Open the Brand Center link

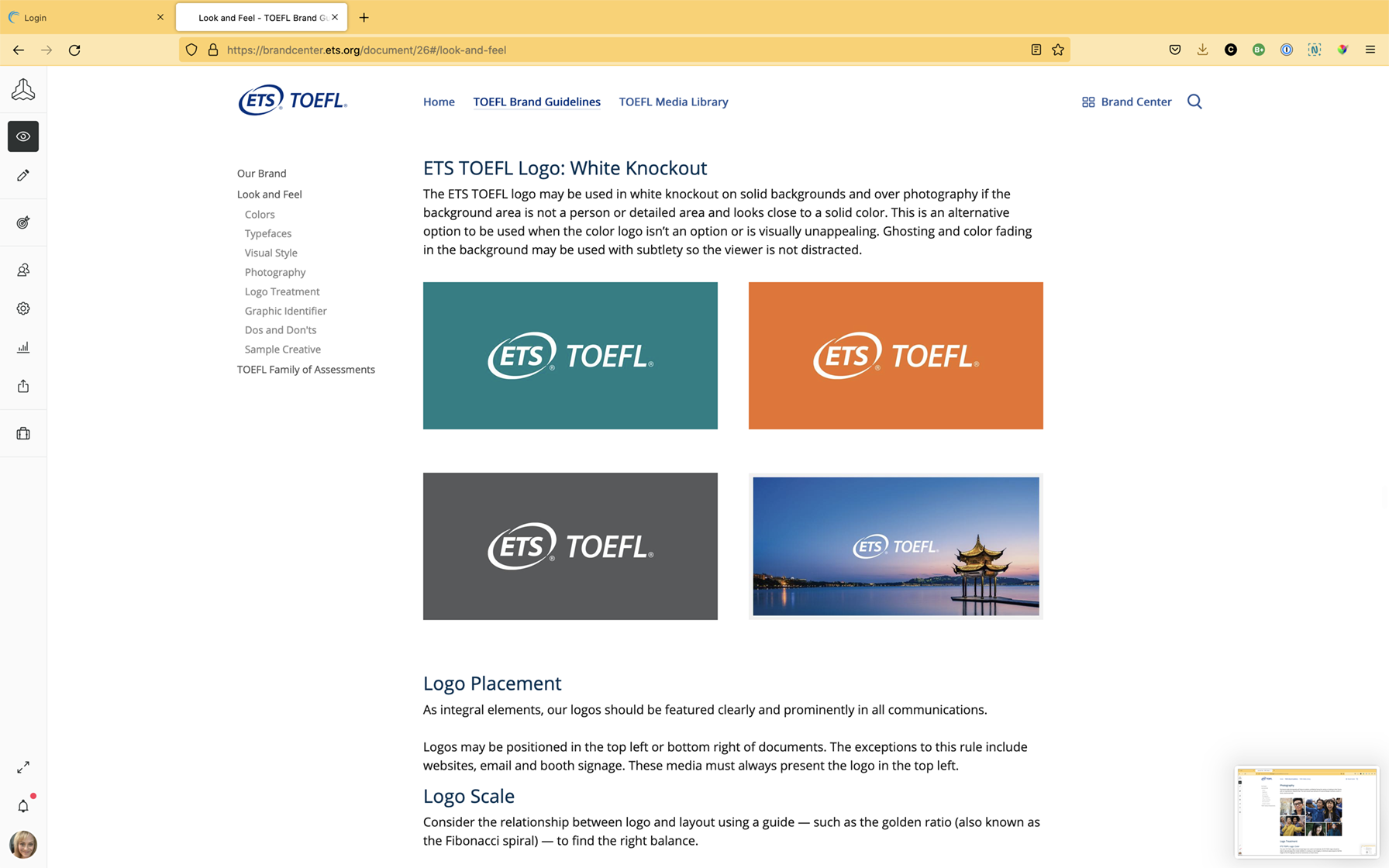[x=1127, y=102]
